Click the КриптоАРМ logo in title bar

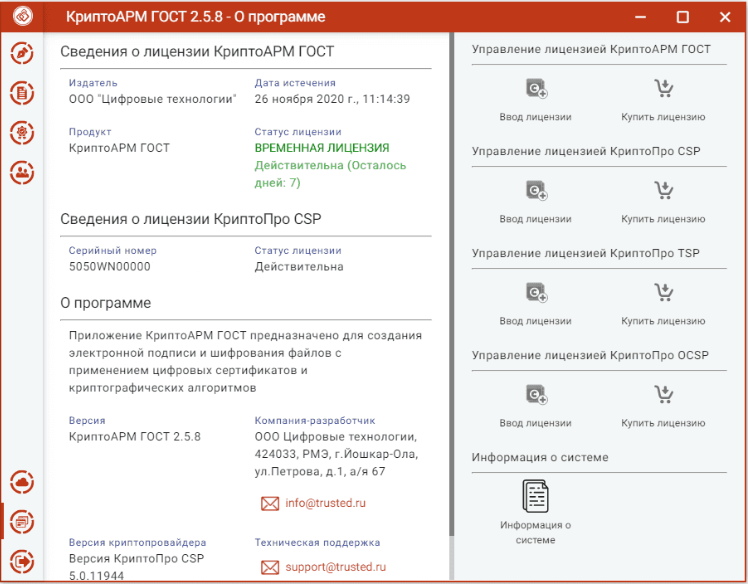pyautogui.click(x=22, y=16)
